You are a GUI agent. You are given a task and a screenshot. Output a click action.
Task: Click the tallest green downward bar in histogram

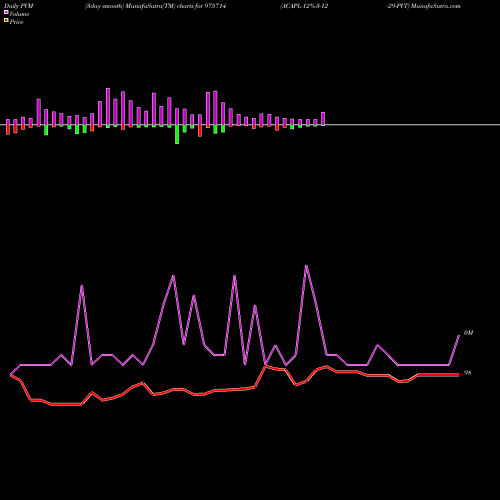(177, 134)
